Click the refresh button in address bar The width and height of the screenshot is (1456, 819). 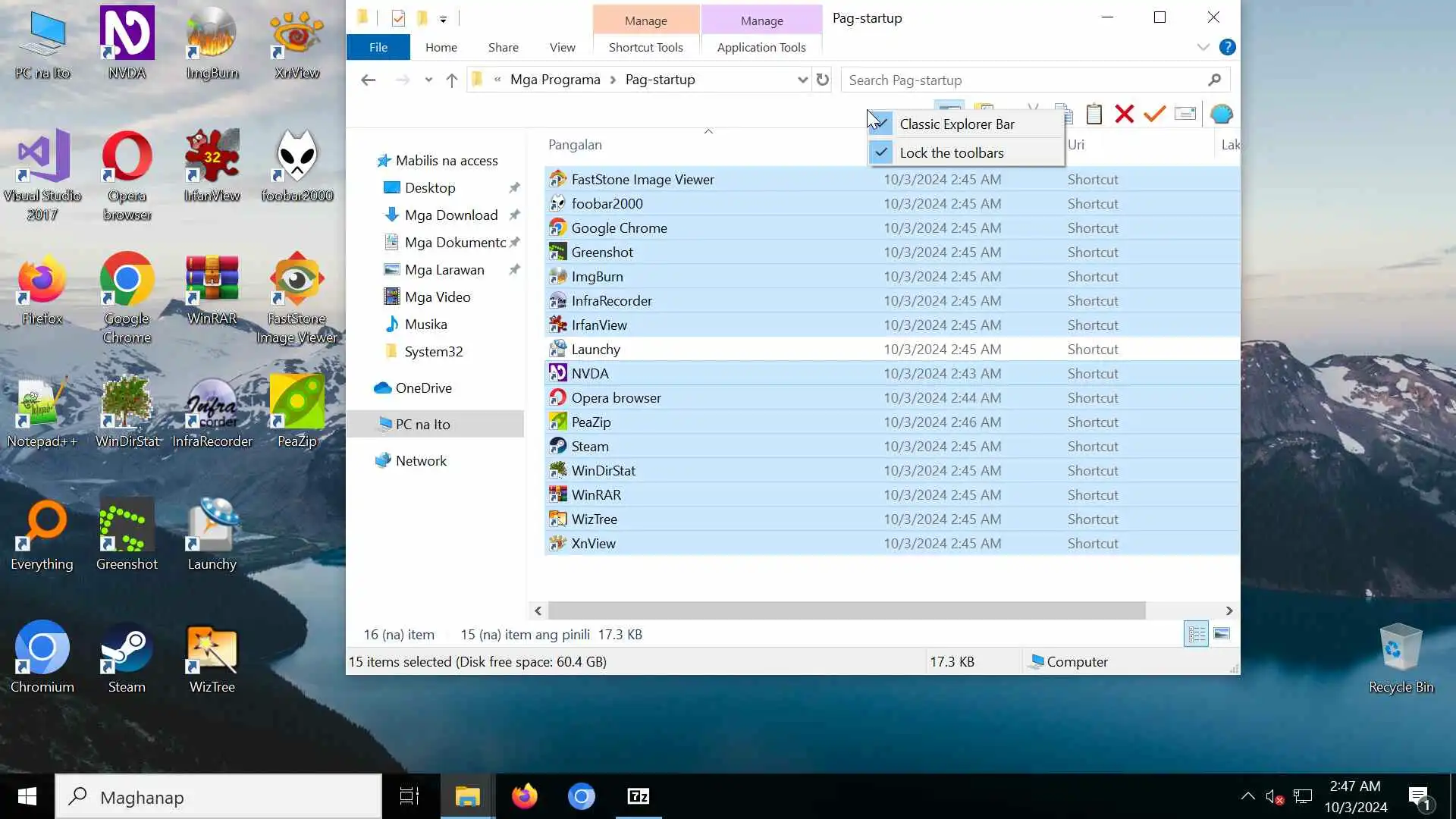pyautogui.click(x=822, y=80)
